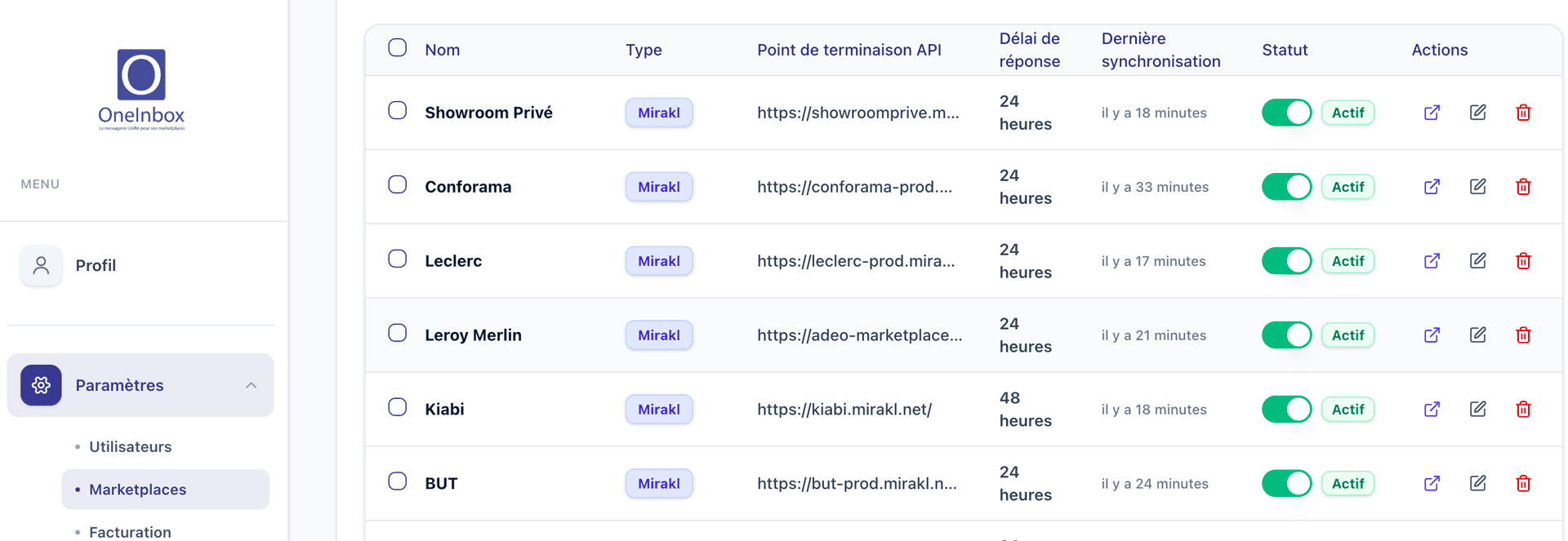1568x541 pixels.
Task: Click the Délai de réponse header
Action: 1029,50
